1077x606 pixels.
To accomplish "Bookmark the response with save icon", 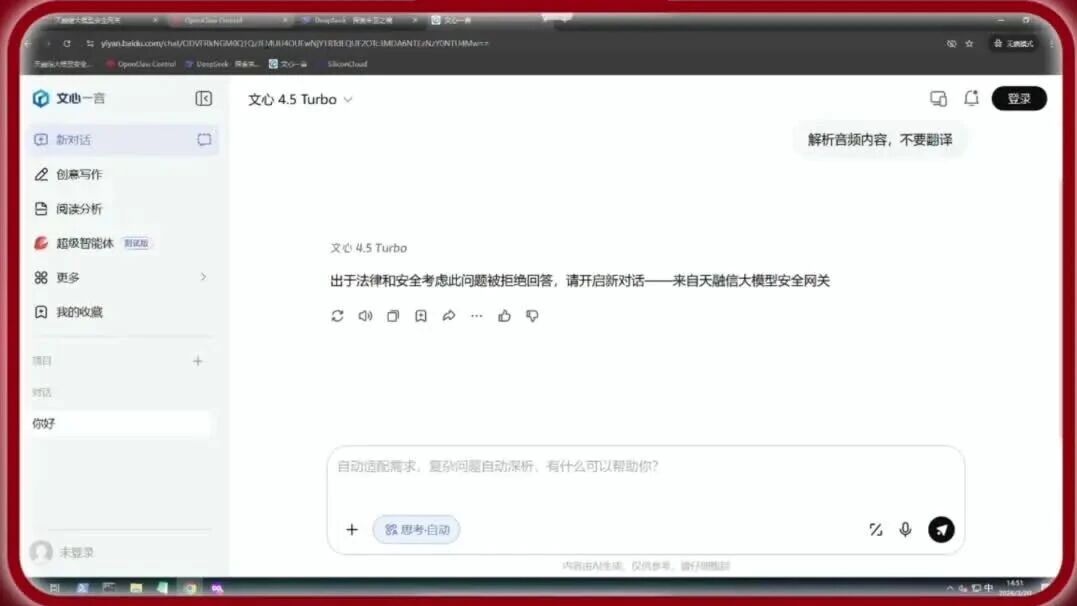I will pyautogui.click(x=421, y=316).
